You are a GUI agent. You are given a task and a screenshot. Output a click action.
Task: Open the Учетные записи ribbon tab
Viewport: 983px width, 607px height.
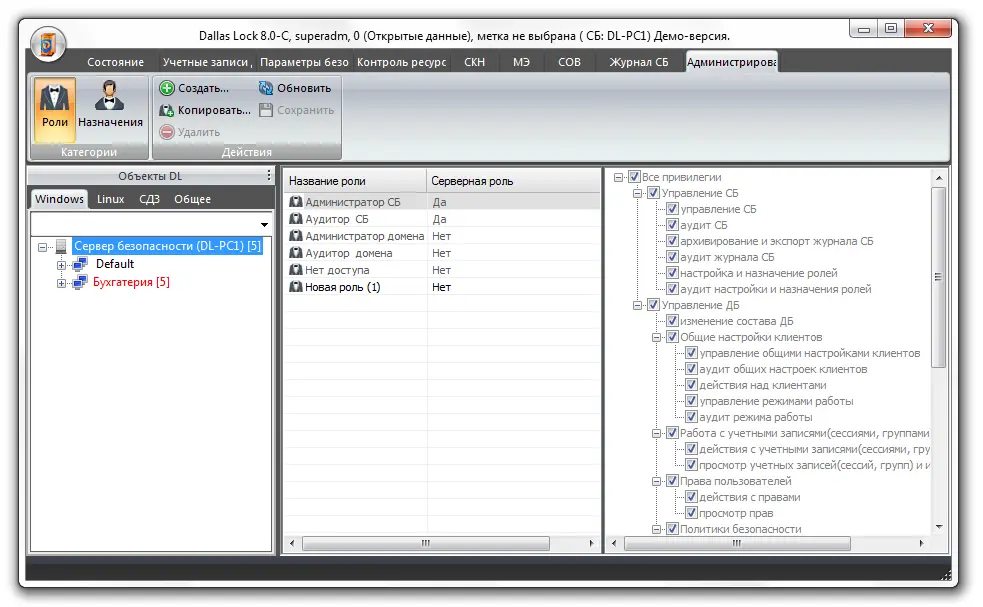(207, 62)
